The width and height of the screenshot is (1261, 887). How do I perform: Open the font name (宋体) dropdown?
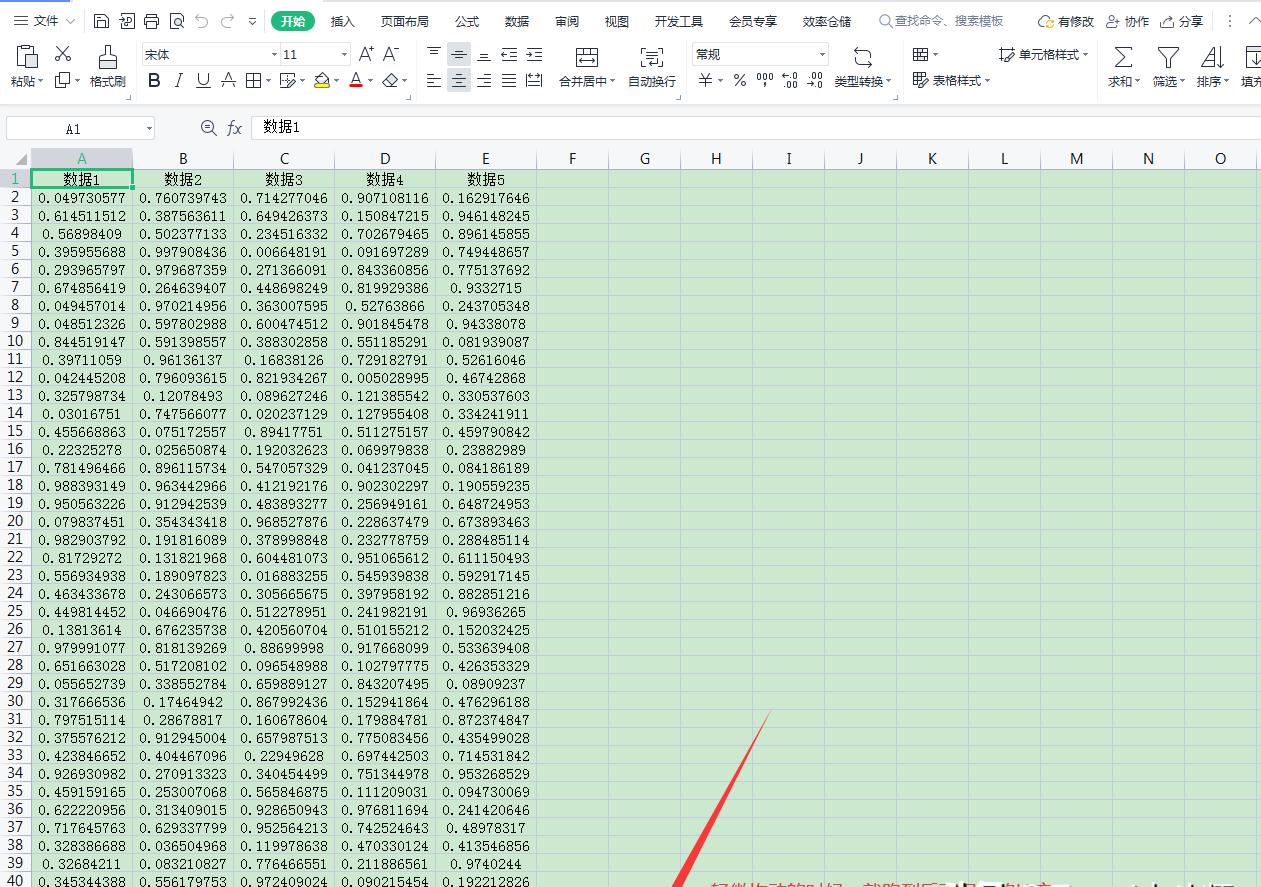[x=274, y=54]
